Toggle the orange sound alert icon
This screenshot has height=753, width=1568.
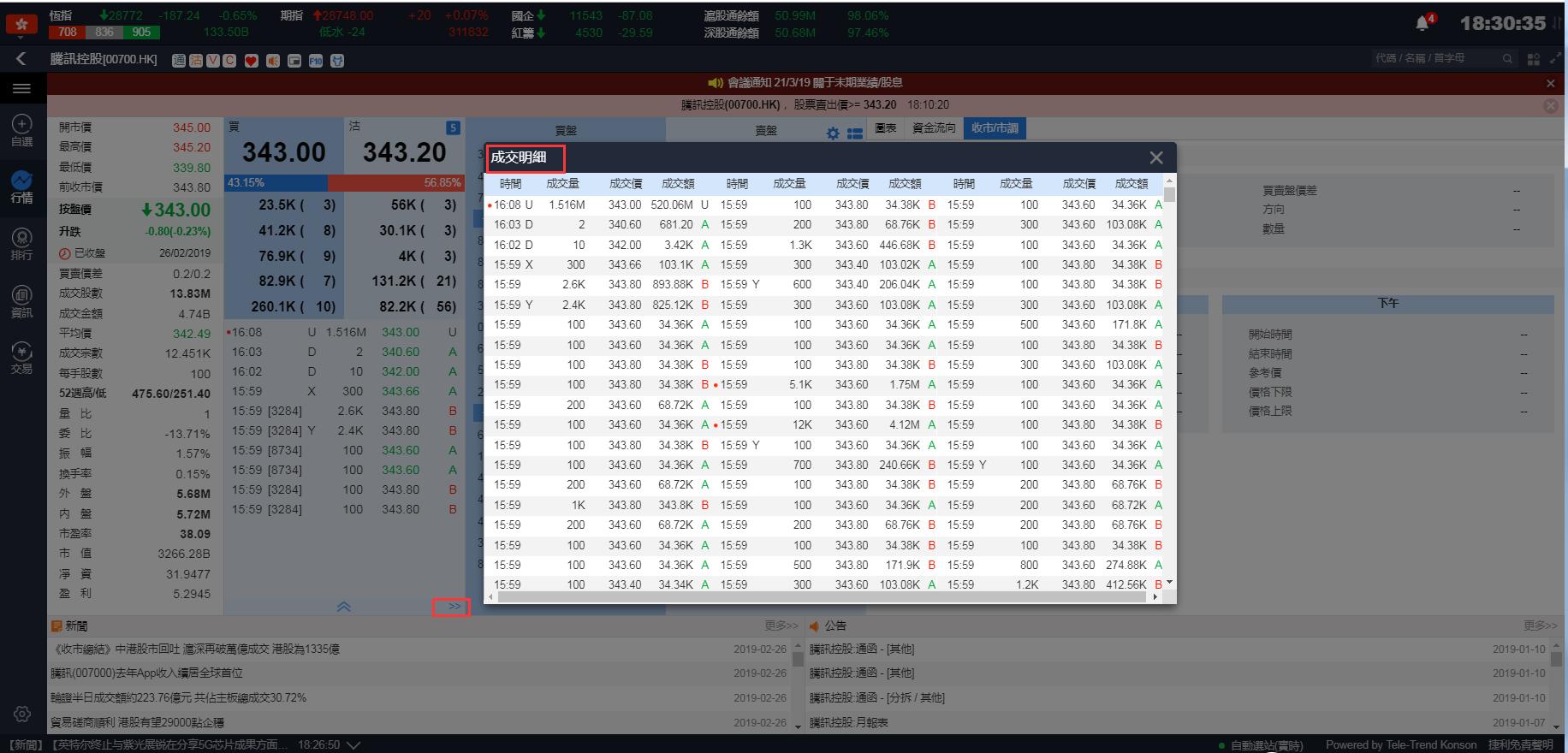[x=273, y=61]
